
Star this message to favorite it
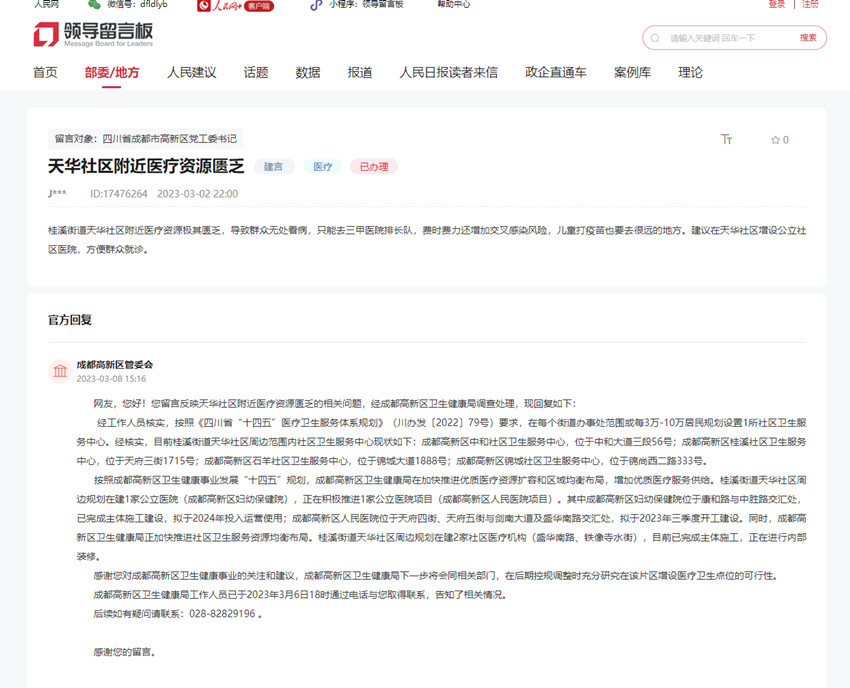click(775, 140)
